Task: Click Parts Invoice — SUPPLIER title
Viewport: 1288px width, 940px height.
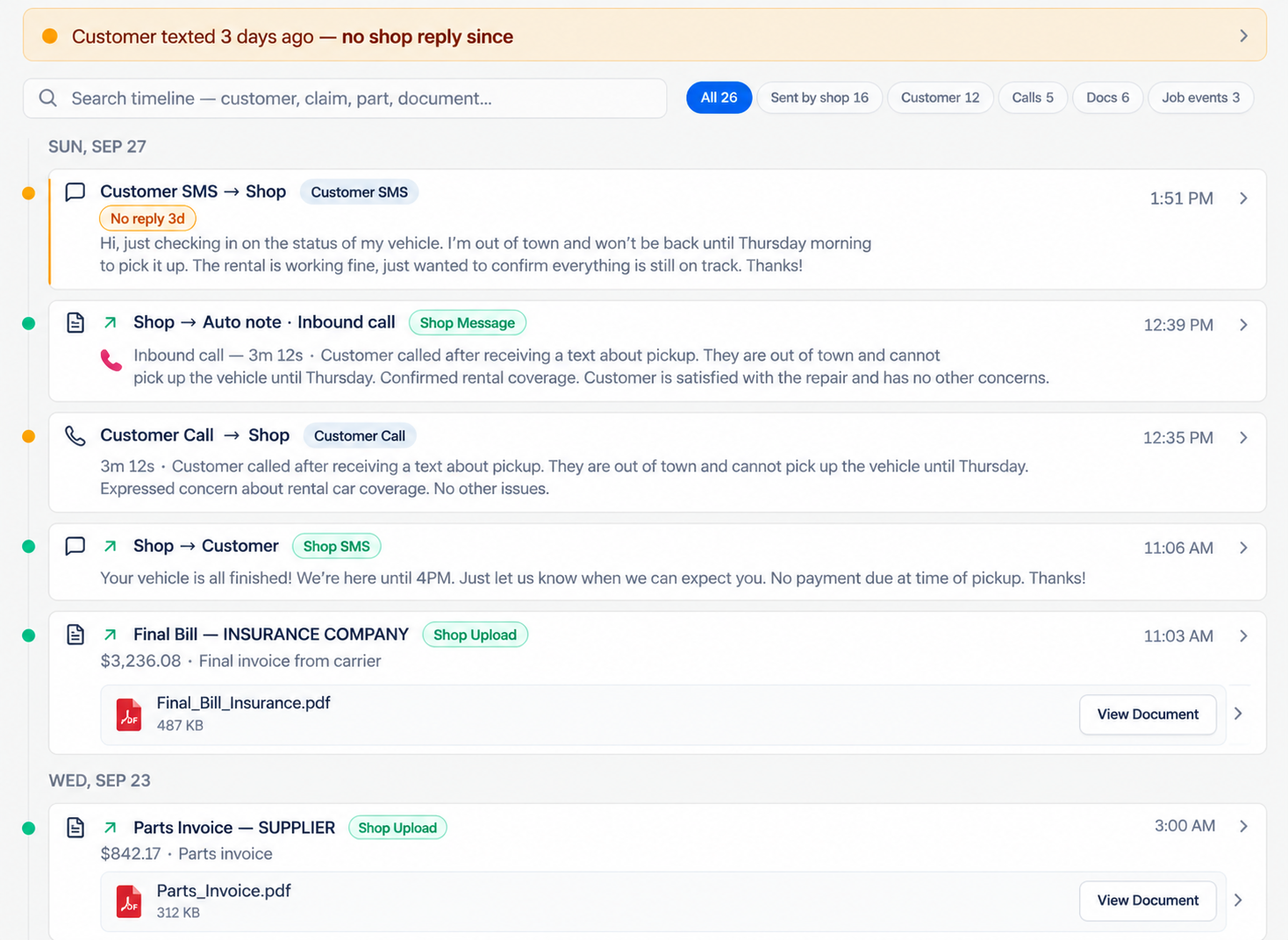Action: (234, 828)
